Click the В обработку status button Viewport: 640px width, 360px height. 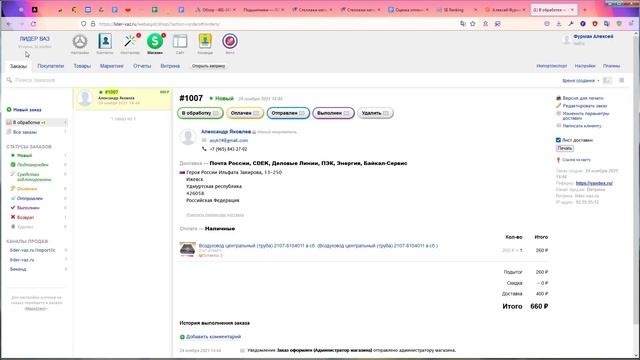pos(200,113)
